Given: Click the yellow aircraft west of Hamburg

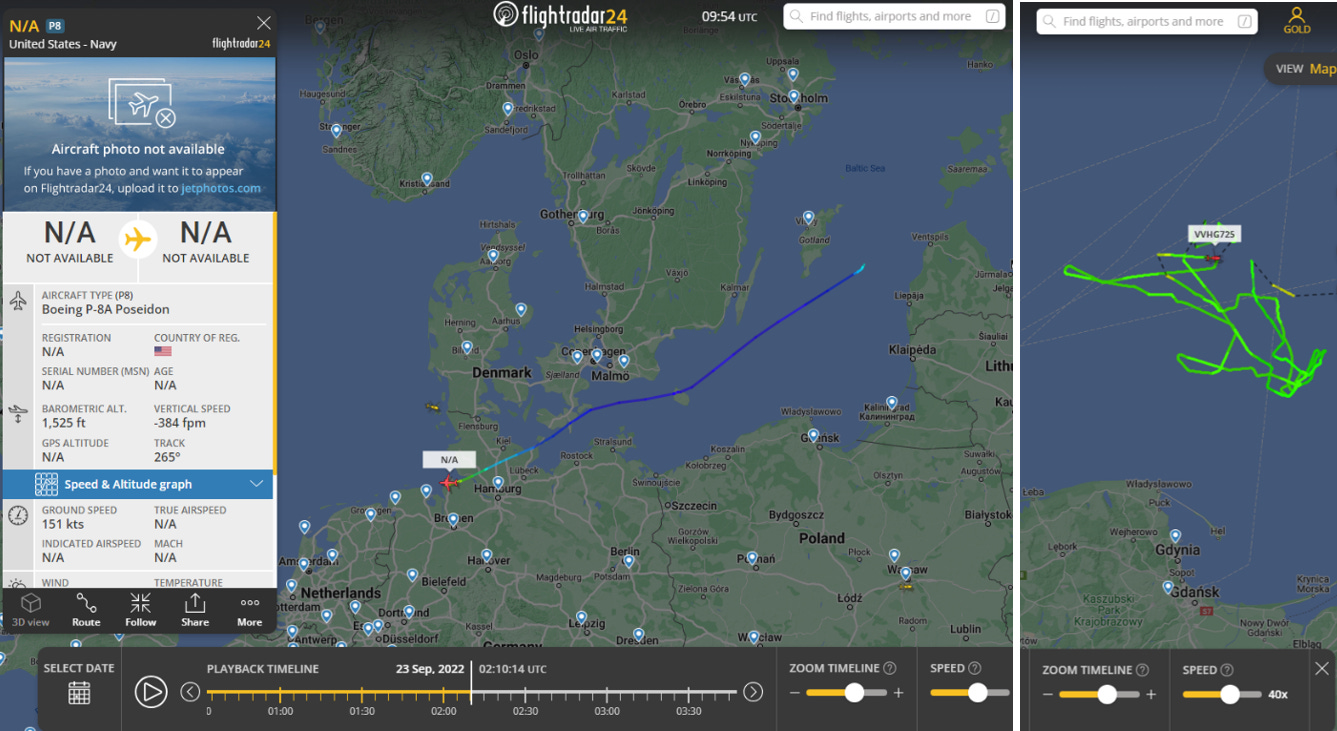Looking at the screenshot, I should [432, 408].
